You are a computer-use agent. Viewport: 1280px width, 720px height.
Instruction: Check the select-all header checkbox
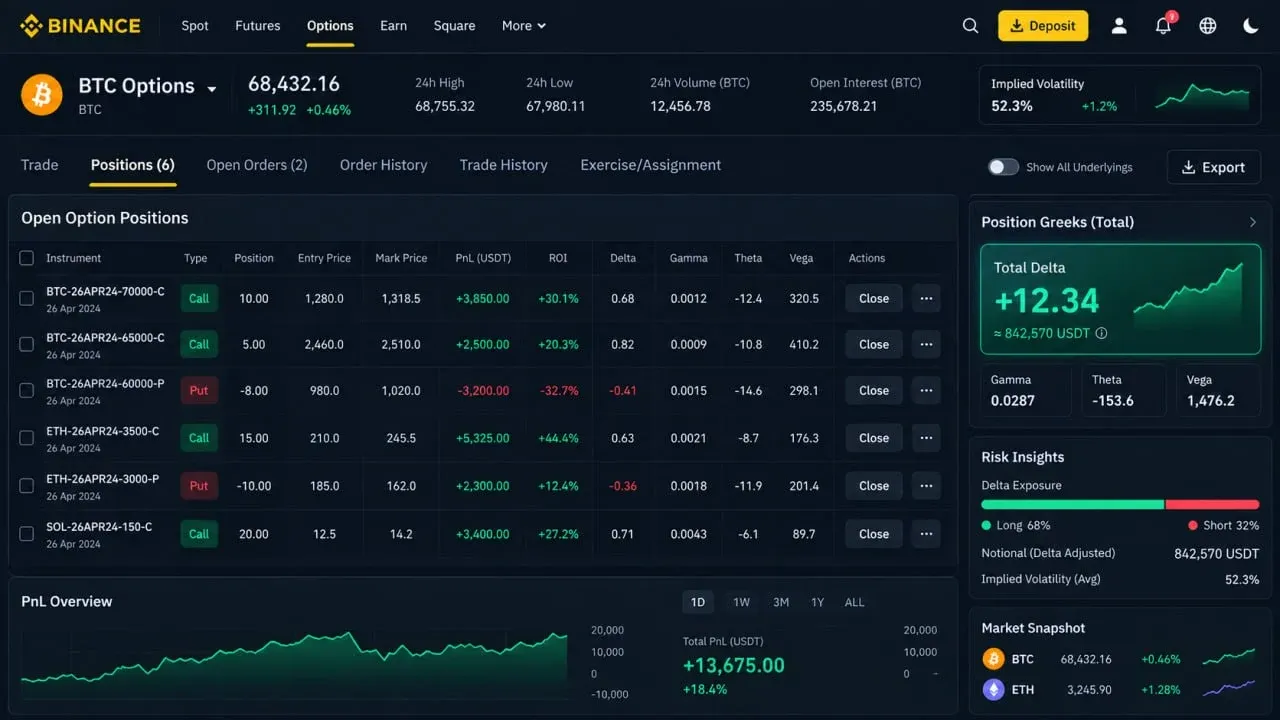tap(27, 258)
